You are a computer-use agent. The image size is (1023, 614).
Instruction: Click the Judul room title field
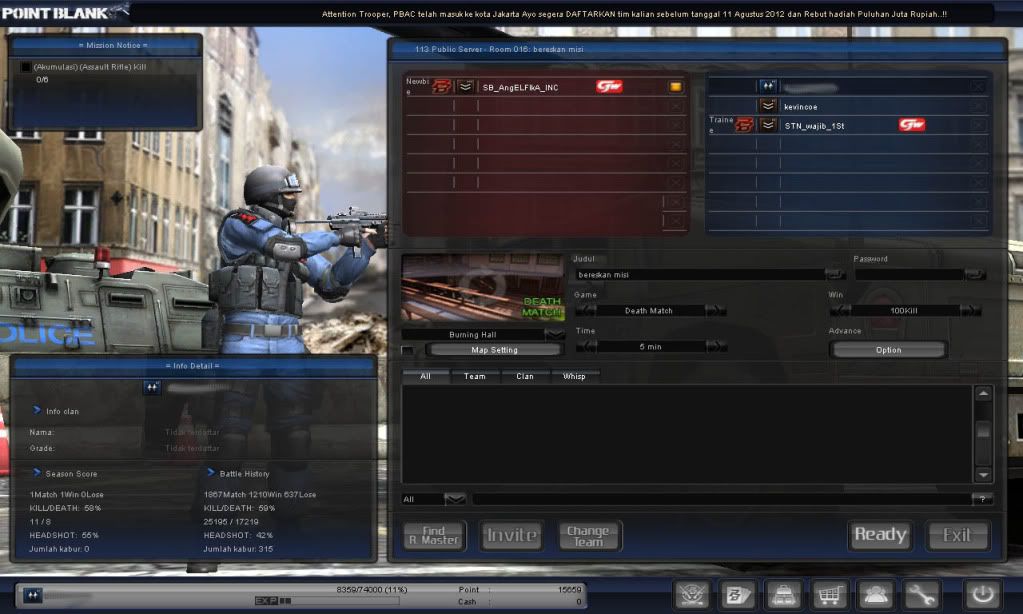(700, 275)
